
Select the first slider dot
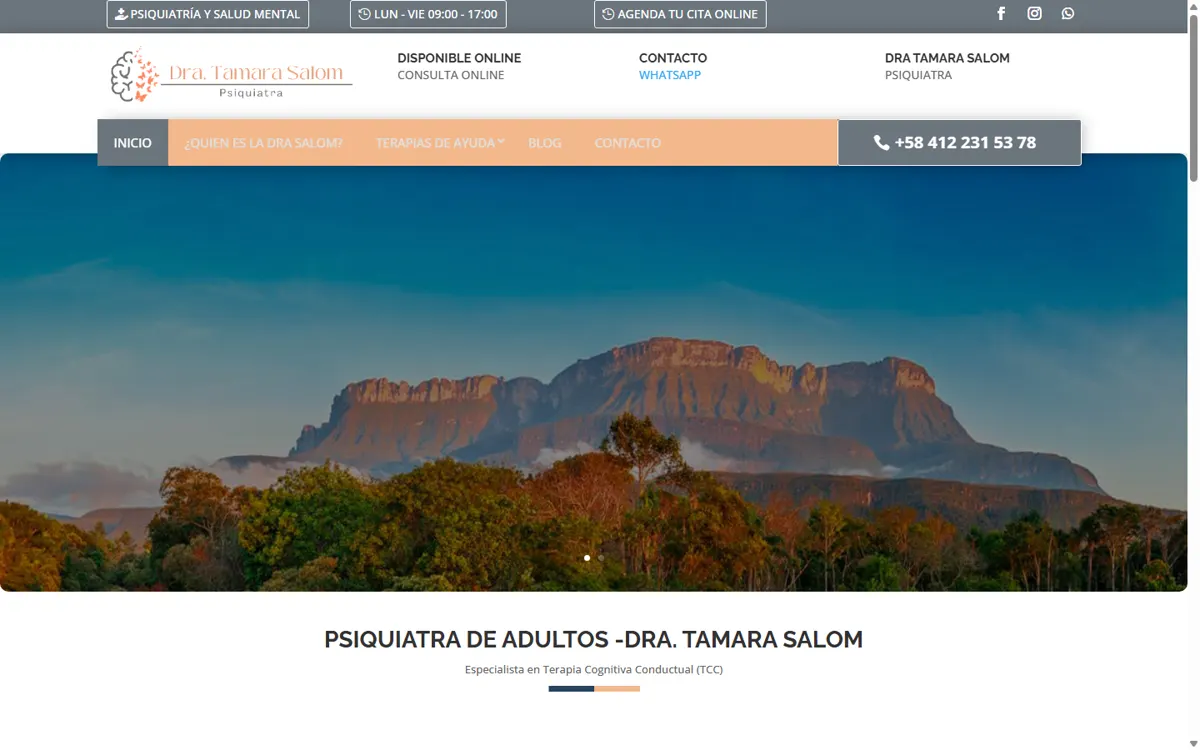pyautogui.click(x=587, y=558)
